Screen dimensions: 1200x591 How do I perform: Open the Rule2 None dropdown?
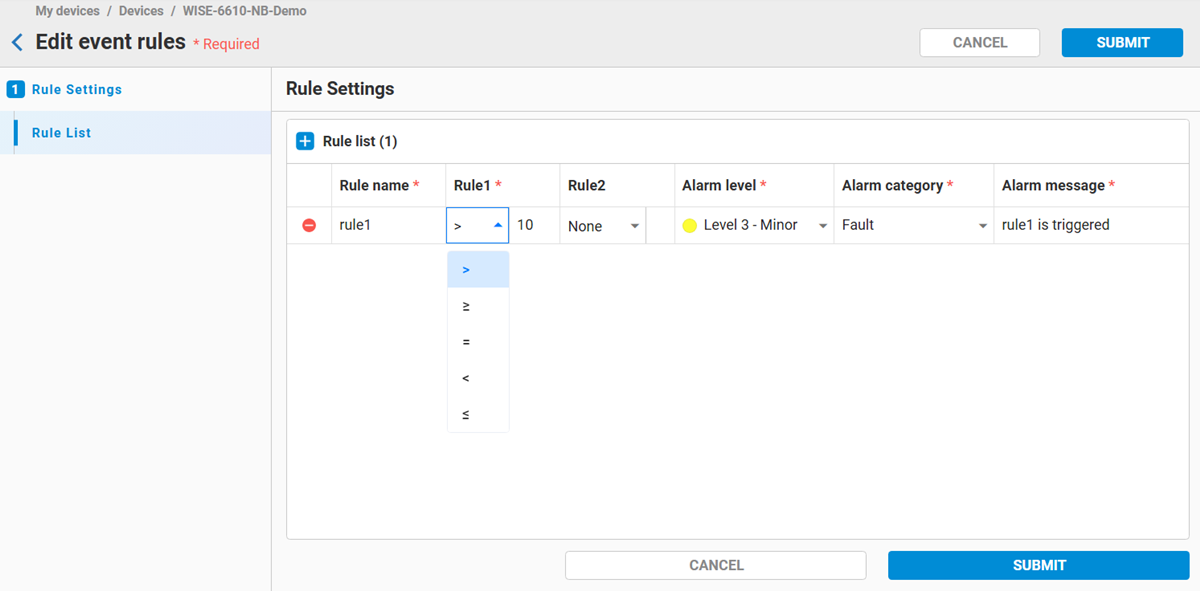[x=603, y=226]
